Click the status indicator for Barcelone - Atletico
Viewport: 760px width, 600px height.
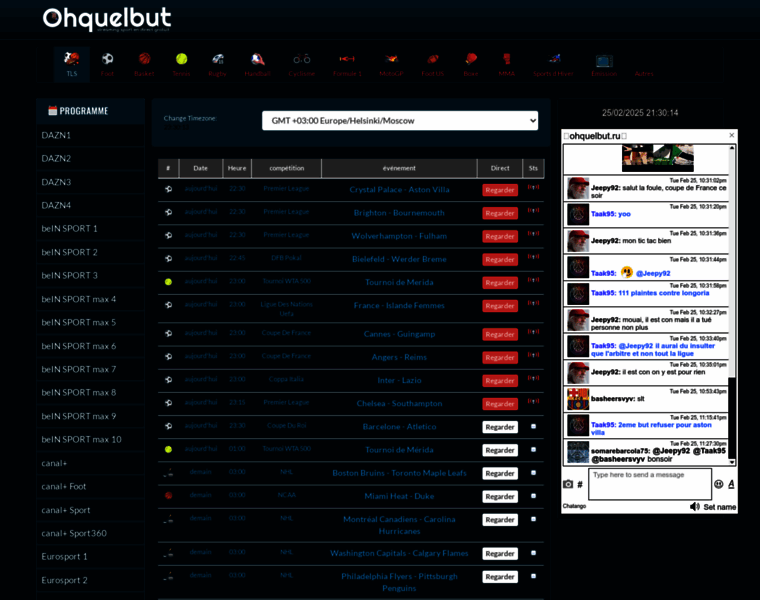(x=533, y=426)
